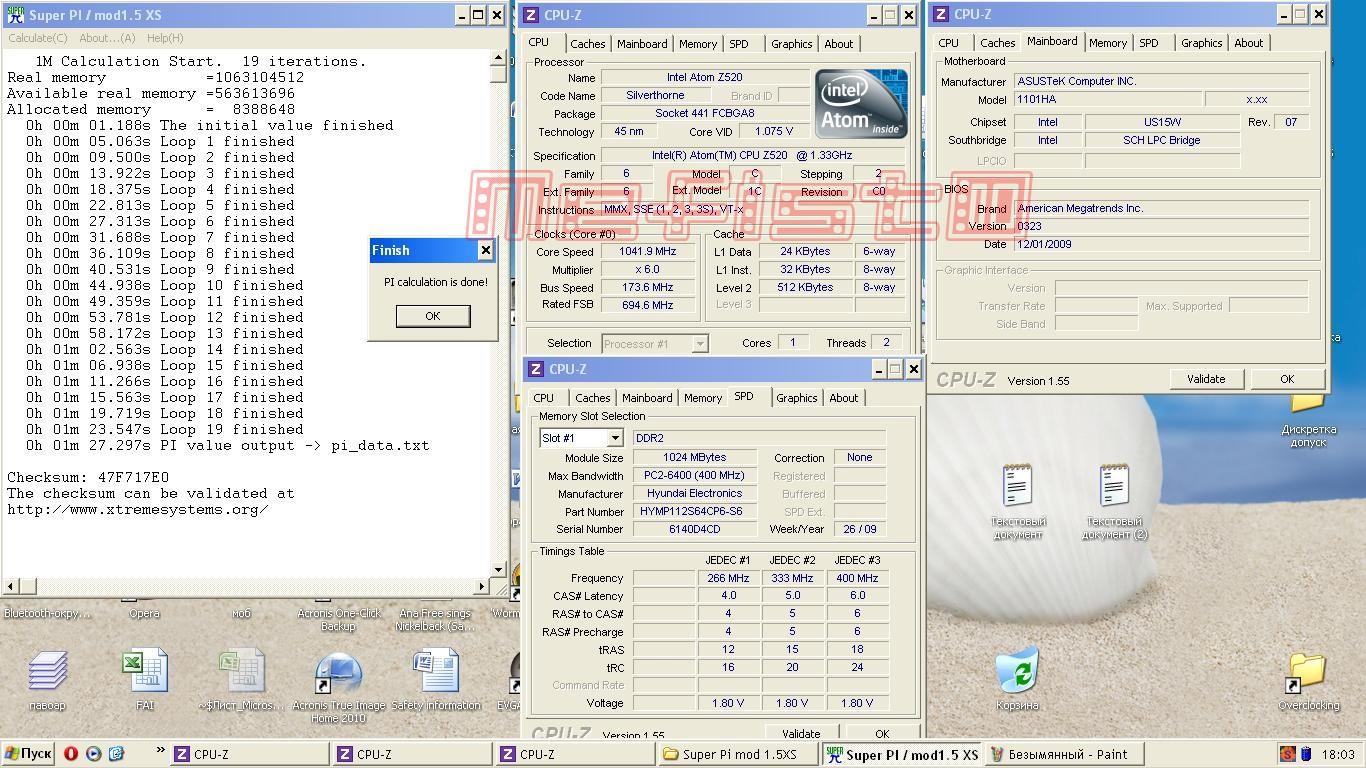Click the third quick launch icon beside the media player

(116, 754)
